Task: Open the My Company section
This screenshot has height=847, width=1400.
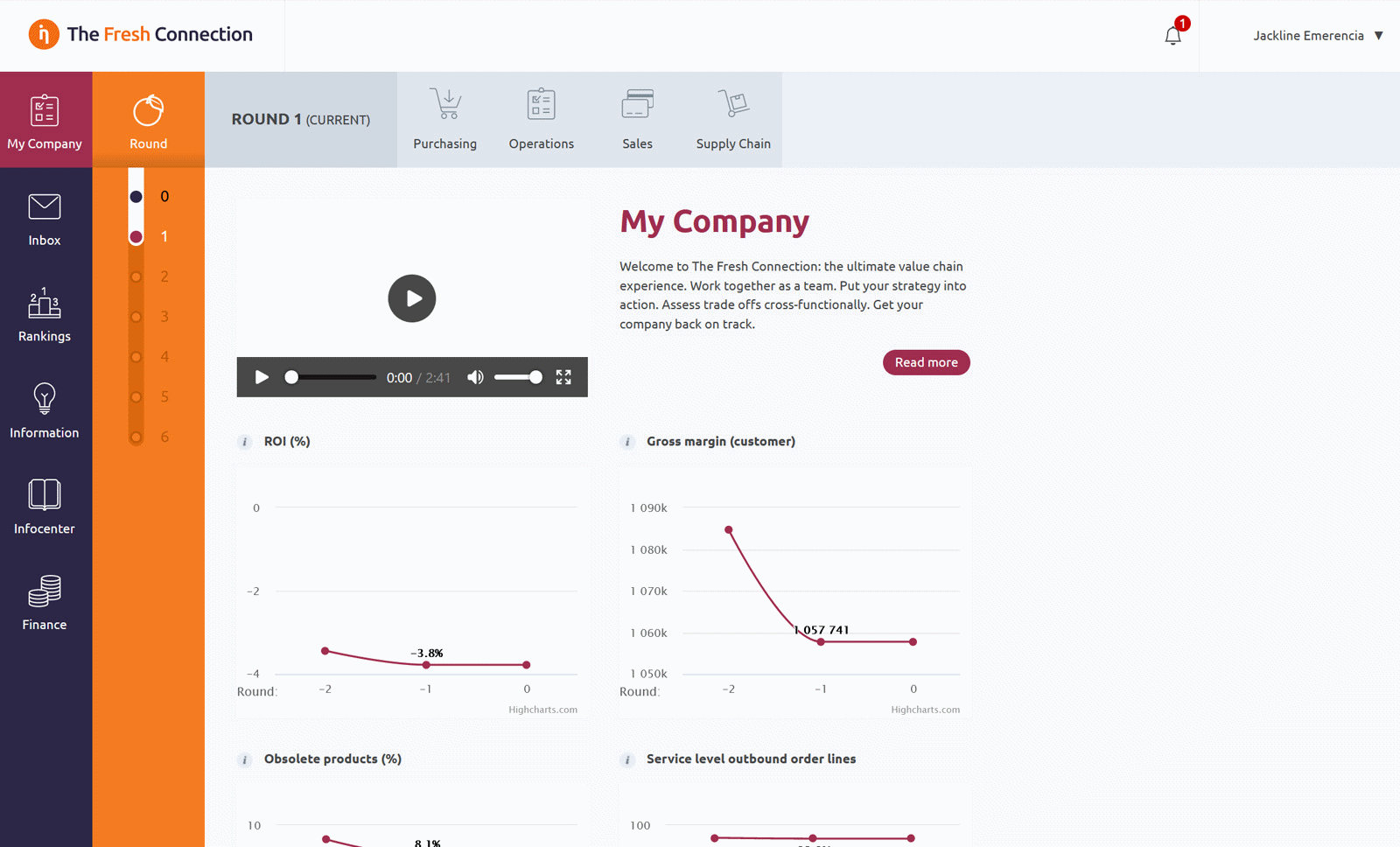Action: pyautogui.click(x=45, y=120)
